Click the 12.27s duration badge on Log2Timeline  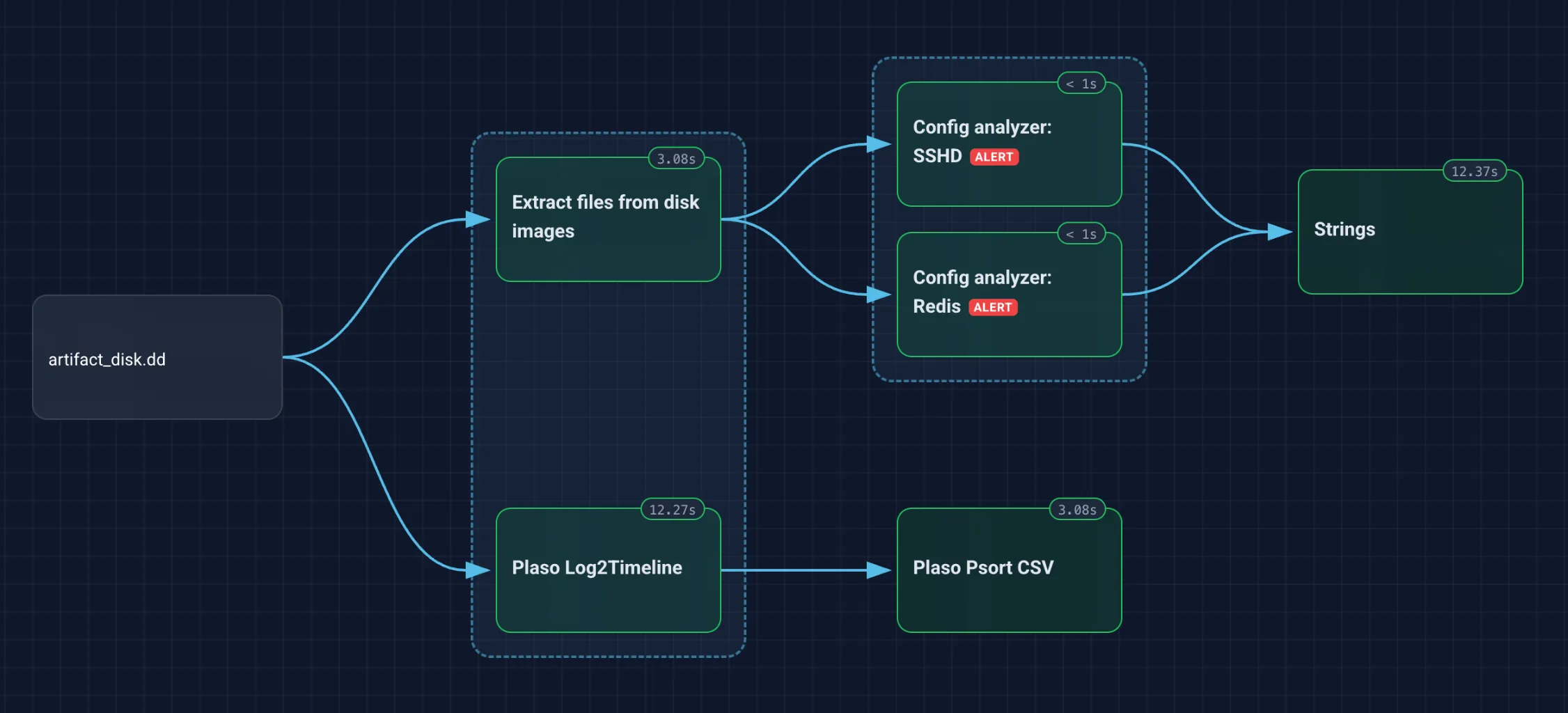point(672,510)
